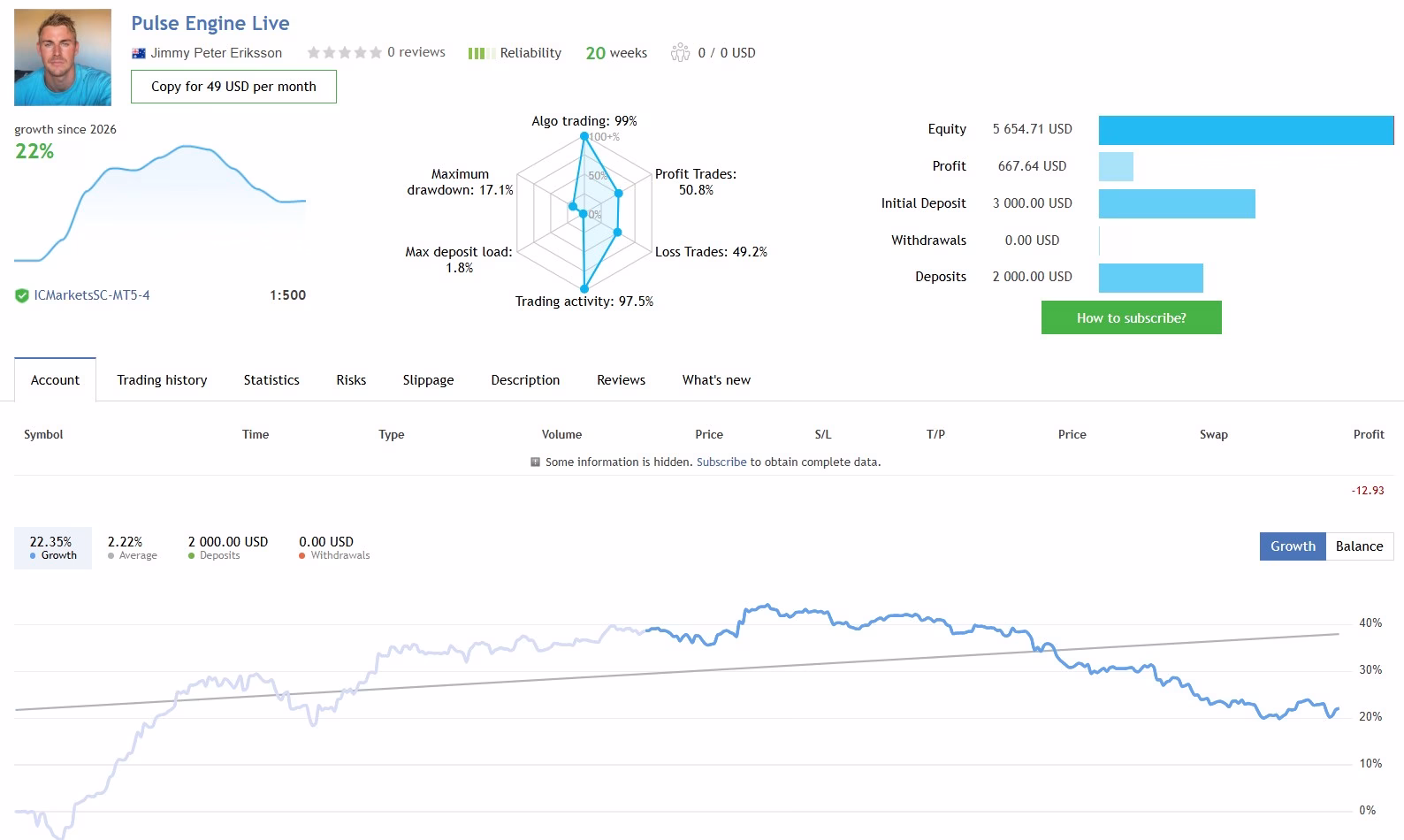Click the author's profile photo

[x=63, y=57]
